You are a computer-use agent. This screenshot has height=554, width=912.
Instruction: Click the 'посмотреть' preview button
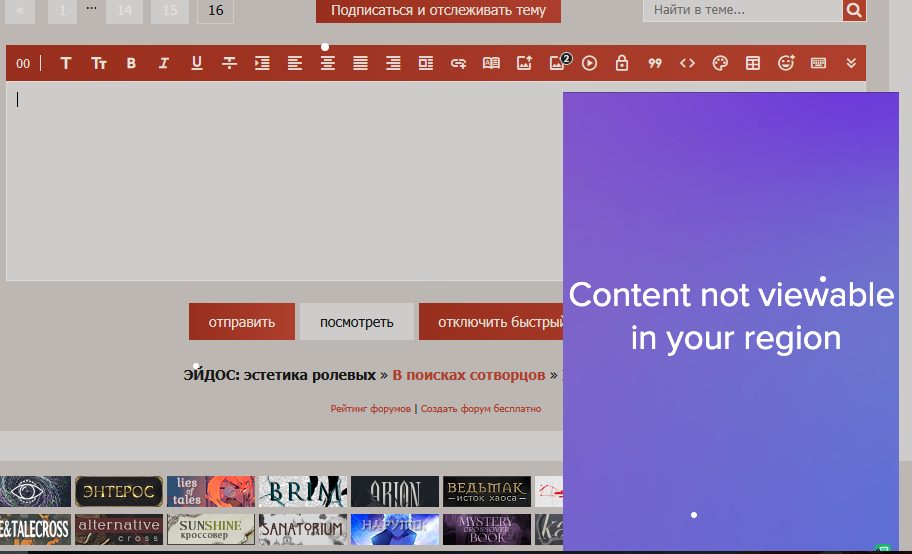pos(357,322)
